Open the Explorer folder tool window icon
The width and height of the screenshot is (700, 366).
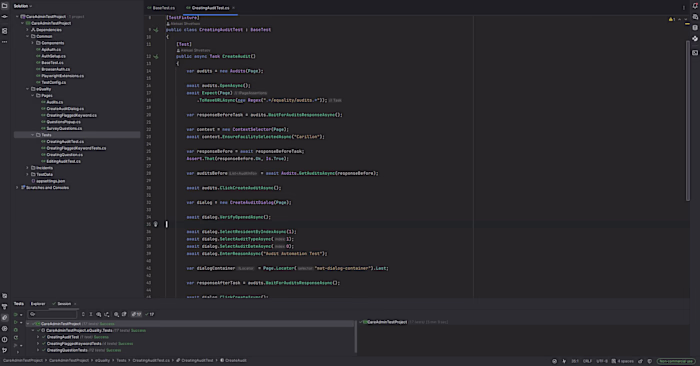click(x=4, y=6)
